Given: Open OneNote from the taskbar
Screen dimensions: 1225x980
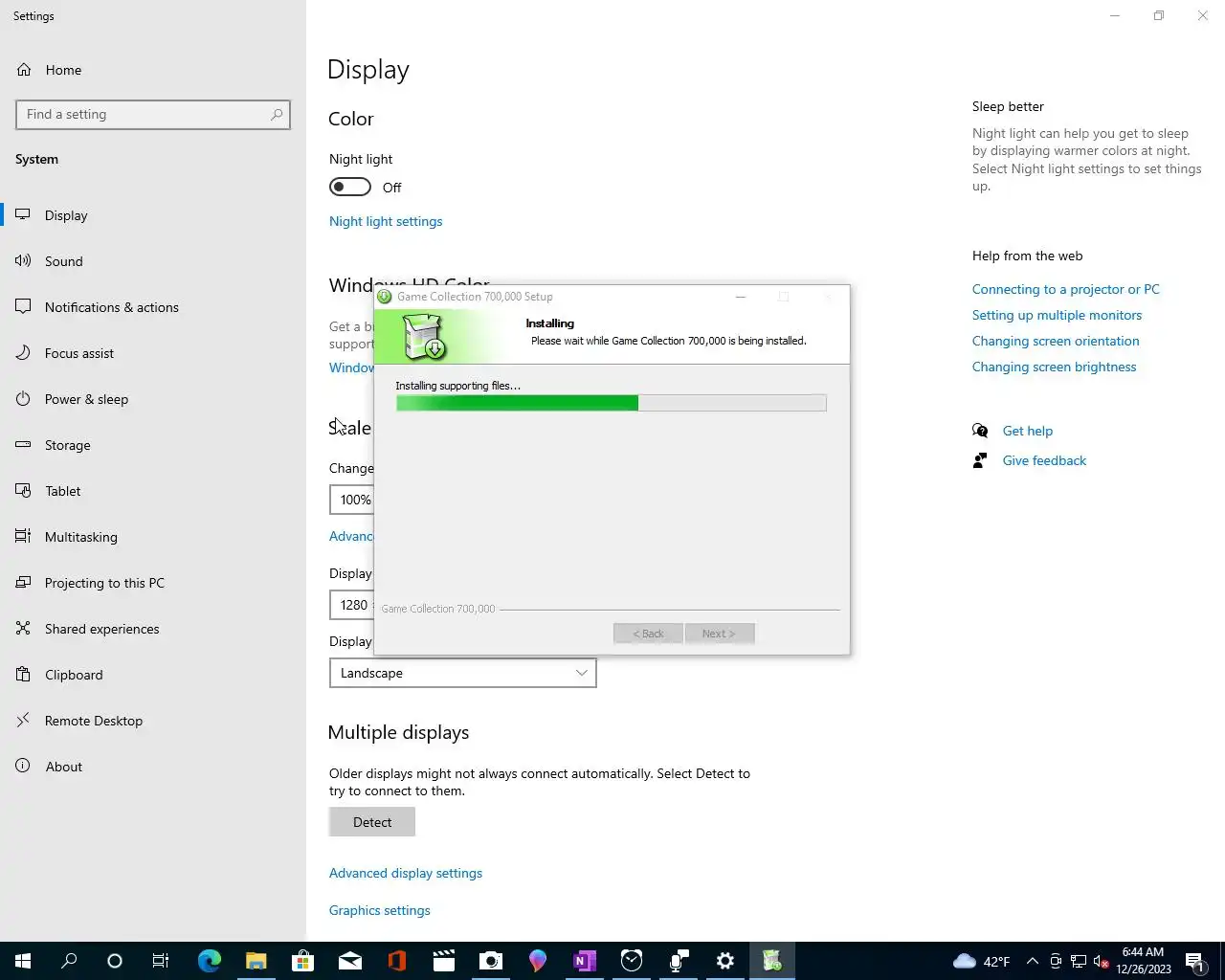Looking at the screenshot, I should click(x=585, y=961).
